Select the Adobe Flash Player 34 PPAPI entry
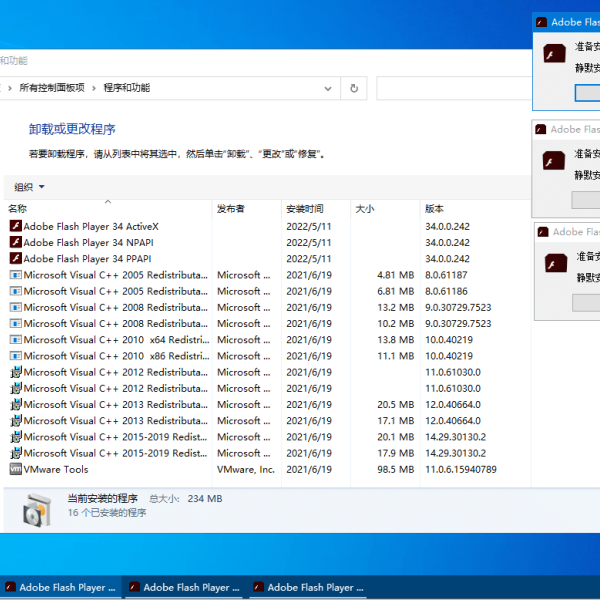The width and height of the screenshot is (600, 600). point(87,259)
